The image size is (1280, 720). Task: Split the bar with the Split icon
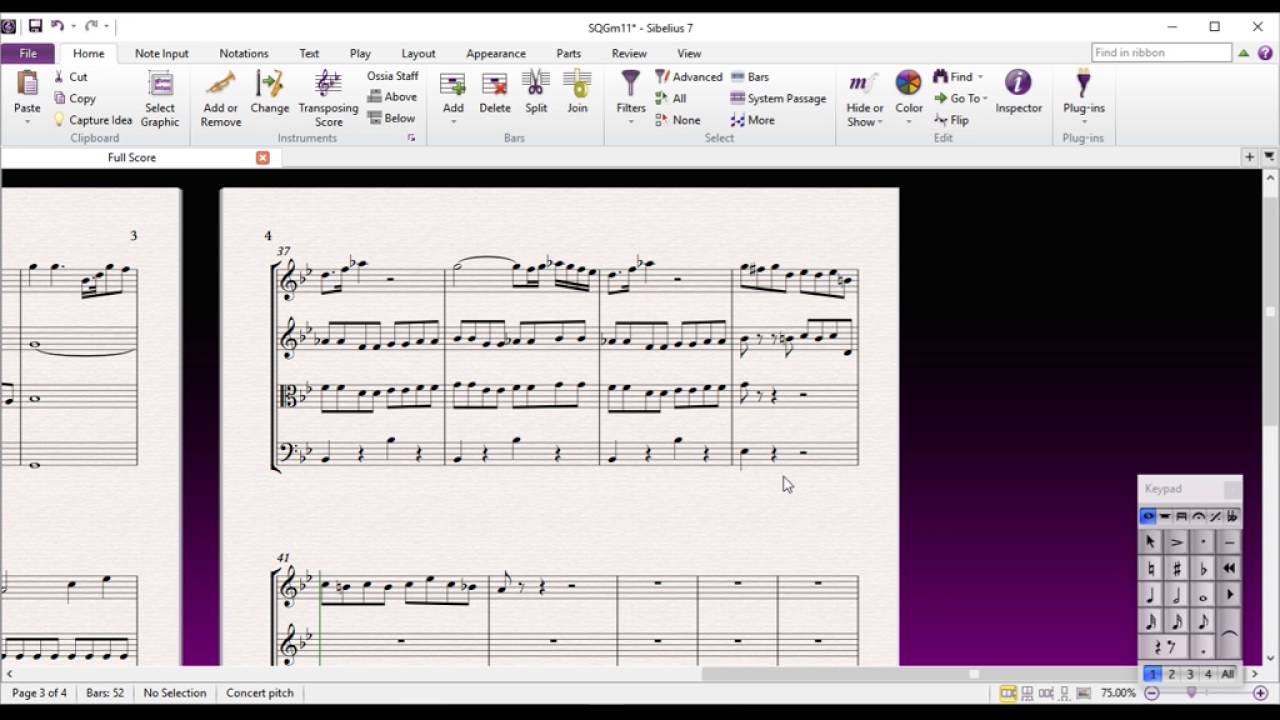point(536,84)
